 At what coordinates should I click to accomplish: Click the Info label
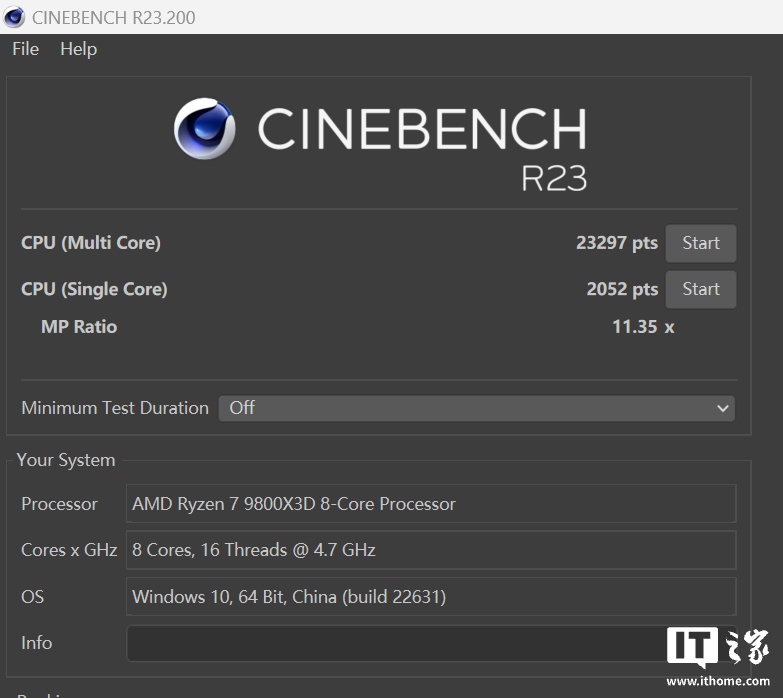click(x=36, y=643)
